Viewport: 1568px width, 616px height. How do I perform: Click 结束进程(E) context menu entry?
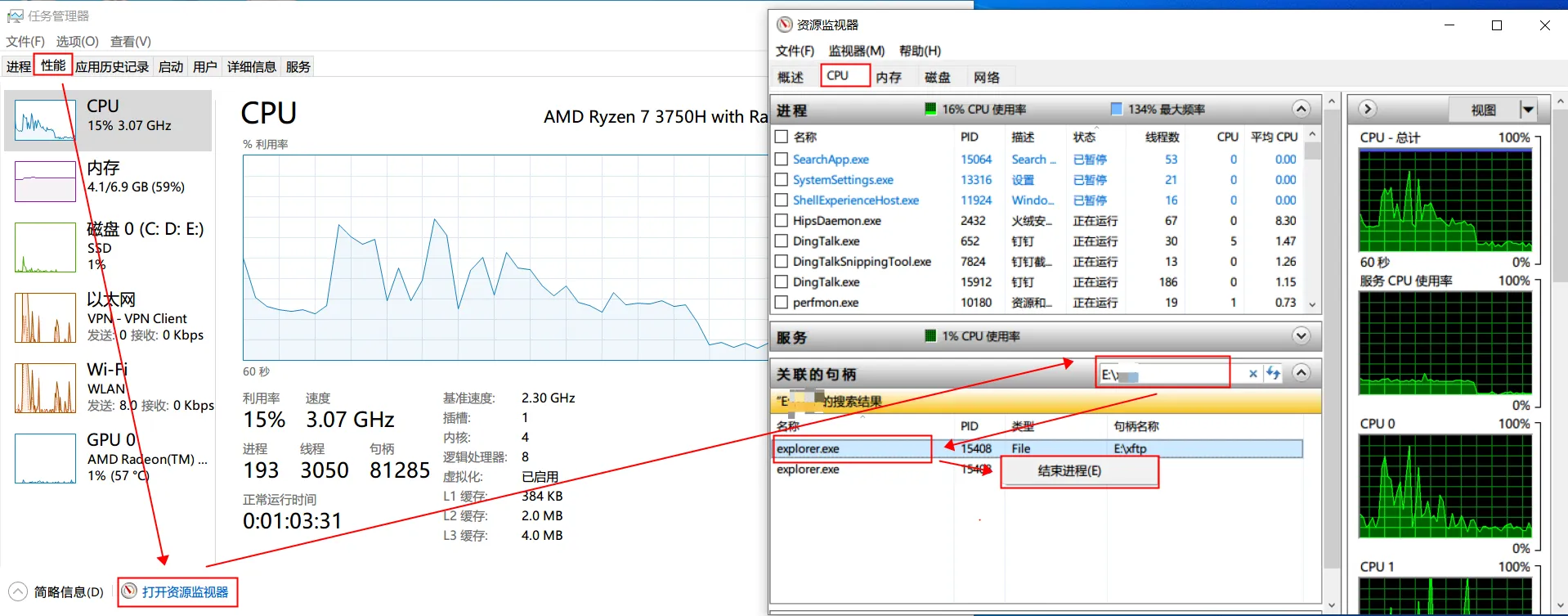click(1069, 471)
